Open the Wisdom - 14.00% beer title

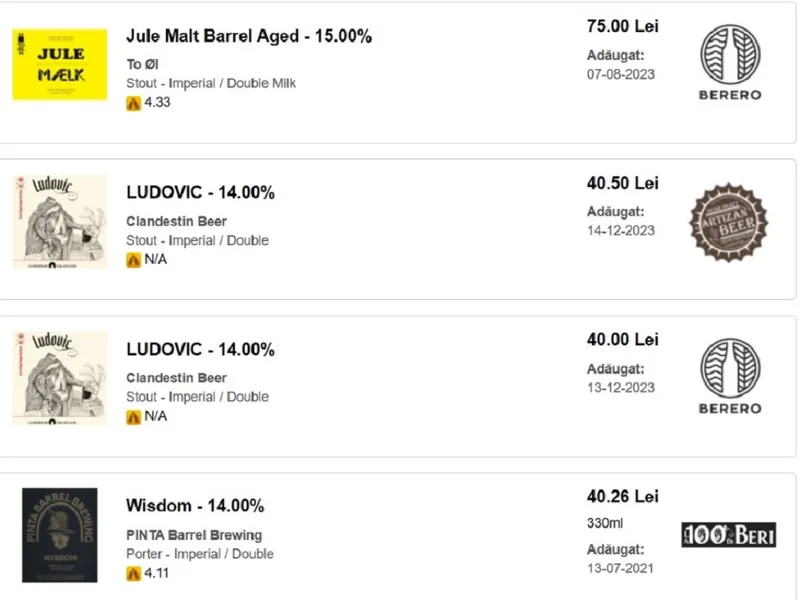[195, 505]
